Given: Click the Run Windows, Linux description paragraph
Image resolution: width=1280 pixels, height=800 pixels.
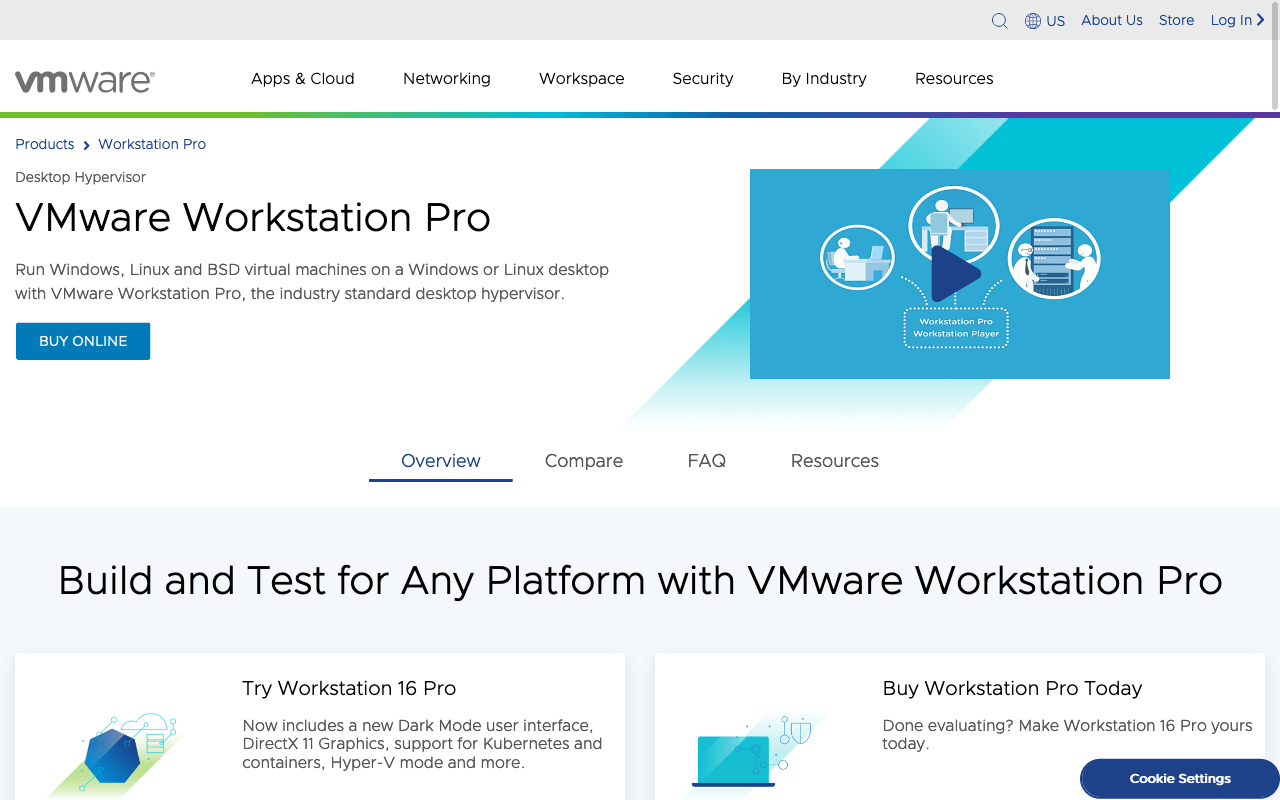Looking at the screenshot, I should (x=312, y=282).
